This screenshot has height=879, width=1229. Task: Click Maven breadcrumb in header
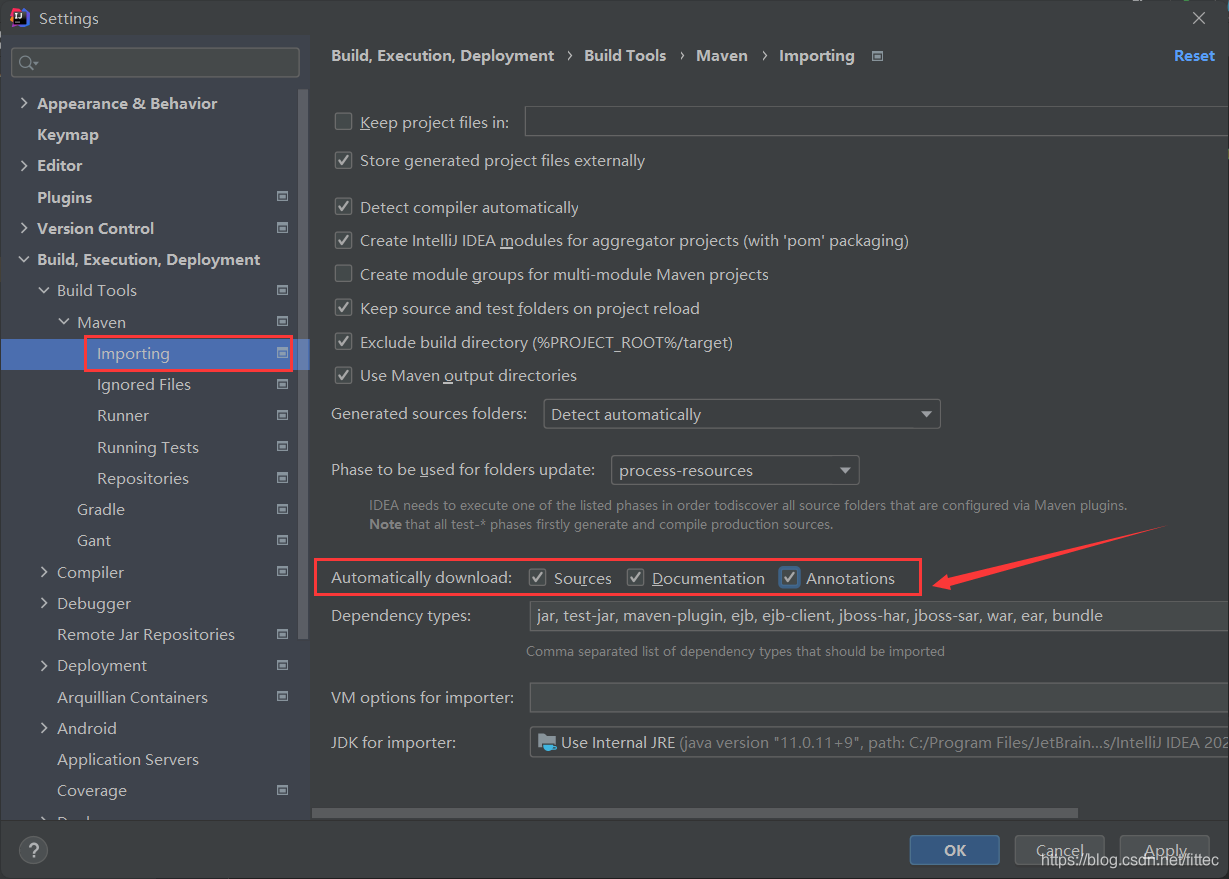click(x=722, y=56)
